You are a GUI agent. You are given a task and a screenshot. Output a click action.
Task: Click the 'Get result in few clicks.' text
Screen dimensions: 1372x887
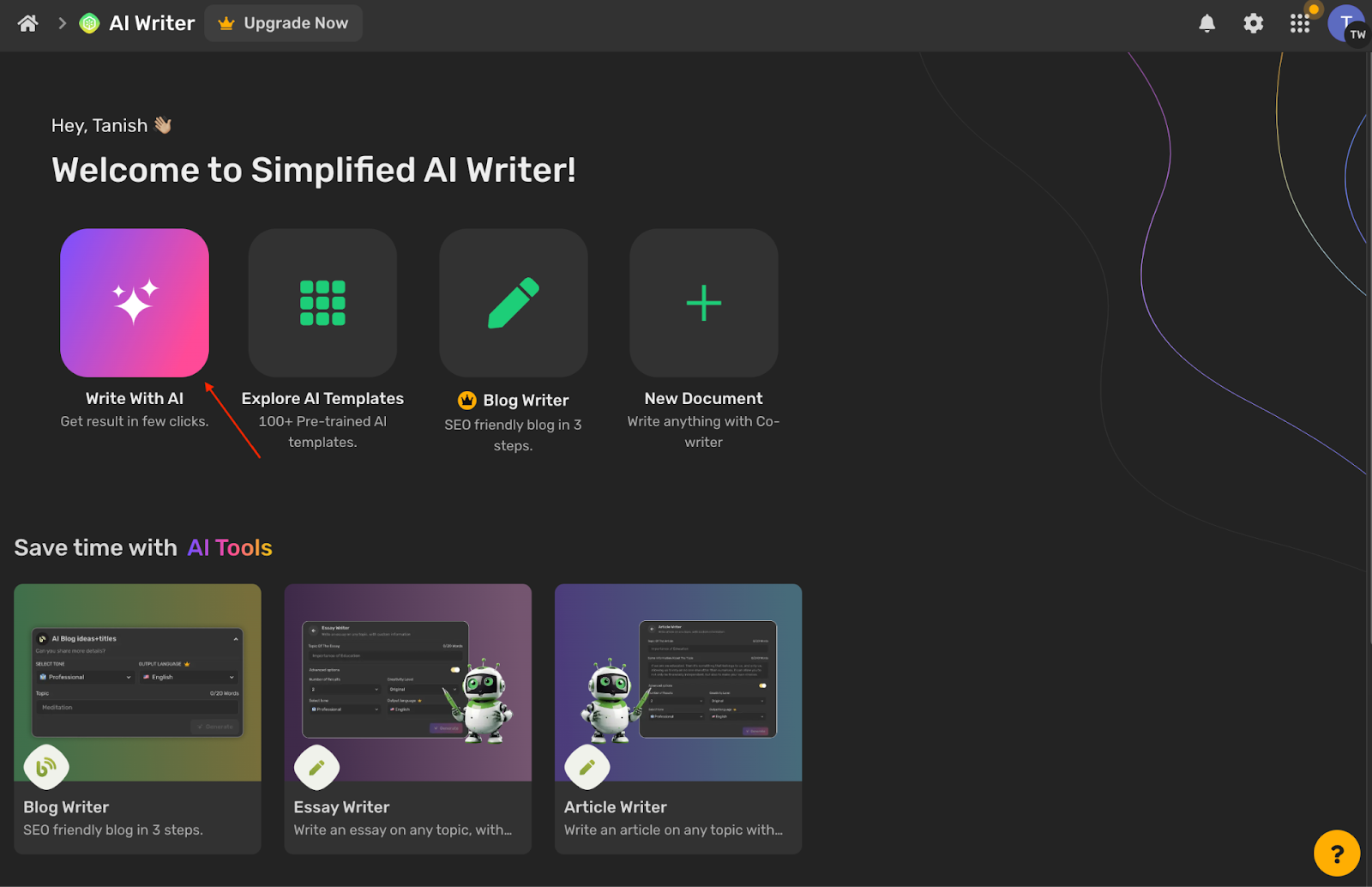pyautogui.click(x=135, y=421)
